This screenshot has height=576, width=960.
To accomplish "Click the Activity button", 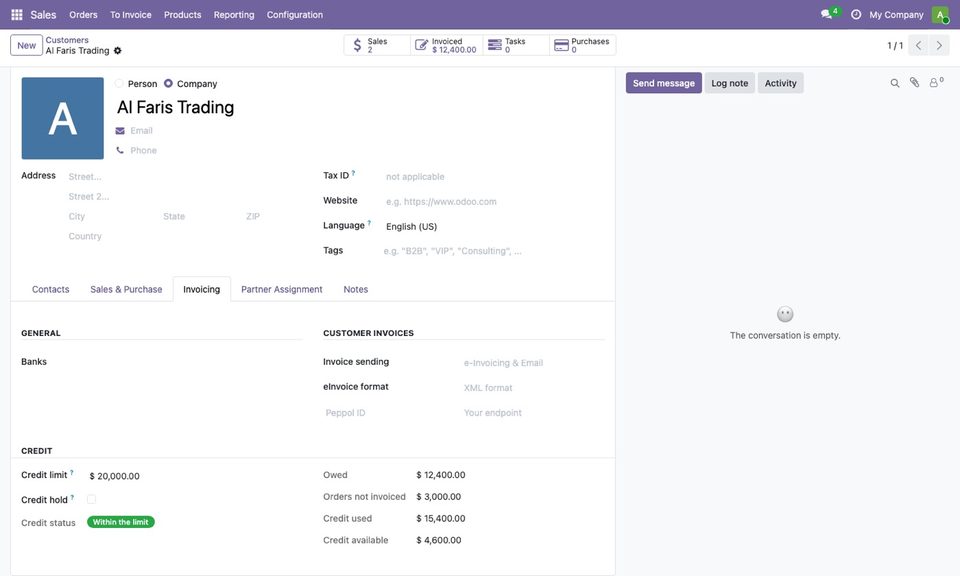I will pos(781,83).
